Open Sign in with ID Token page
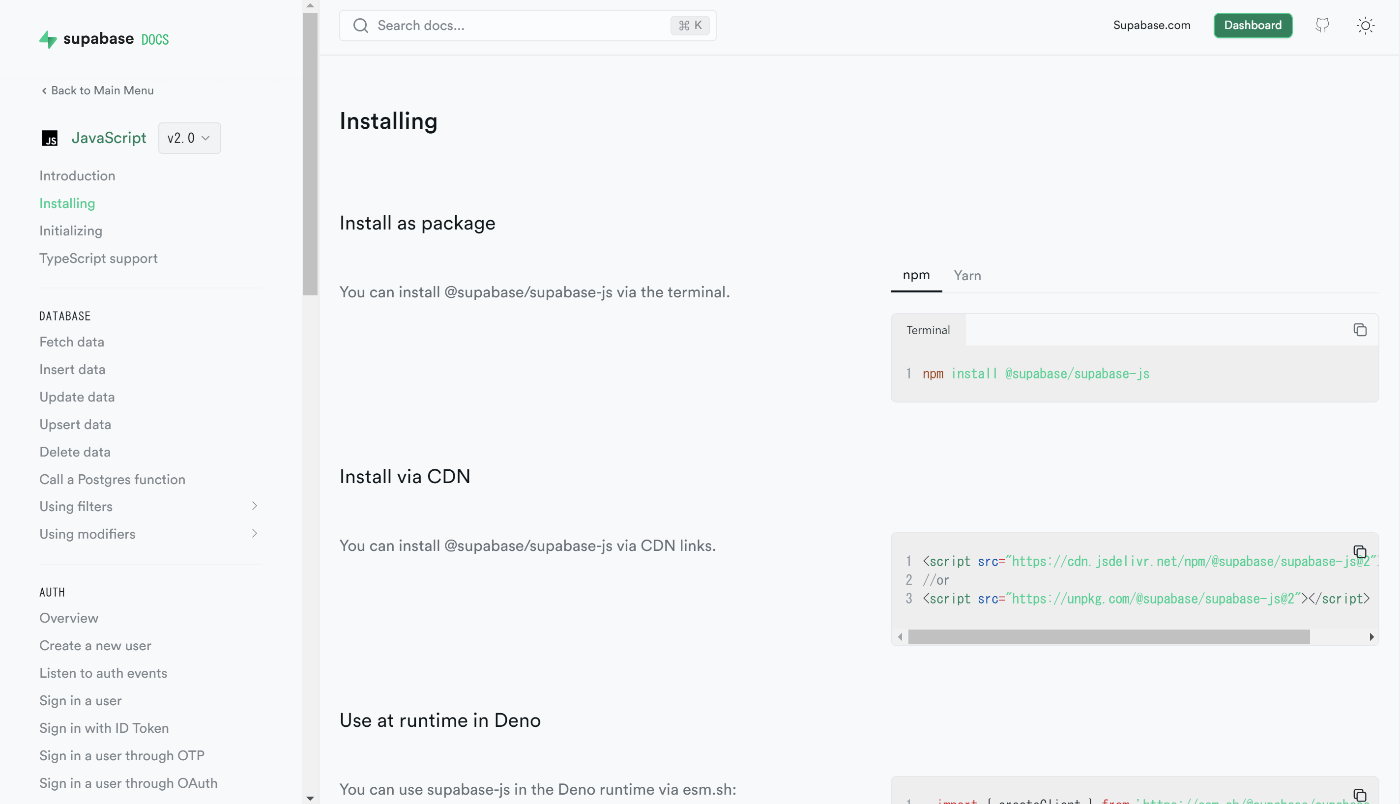 [104, 728]
